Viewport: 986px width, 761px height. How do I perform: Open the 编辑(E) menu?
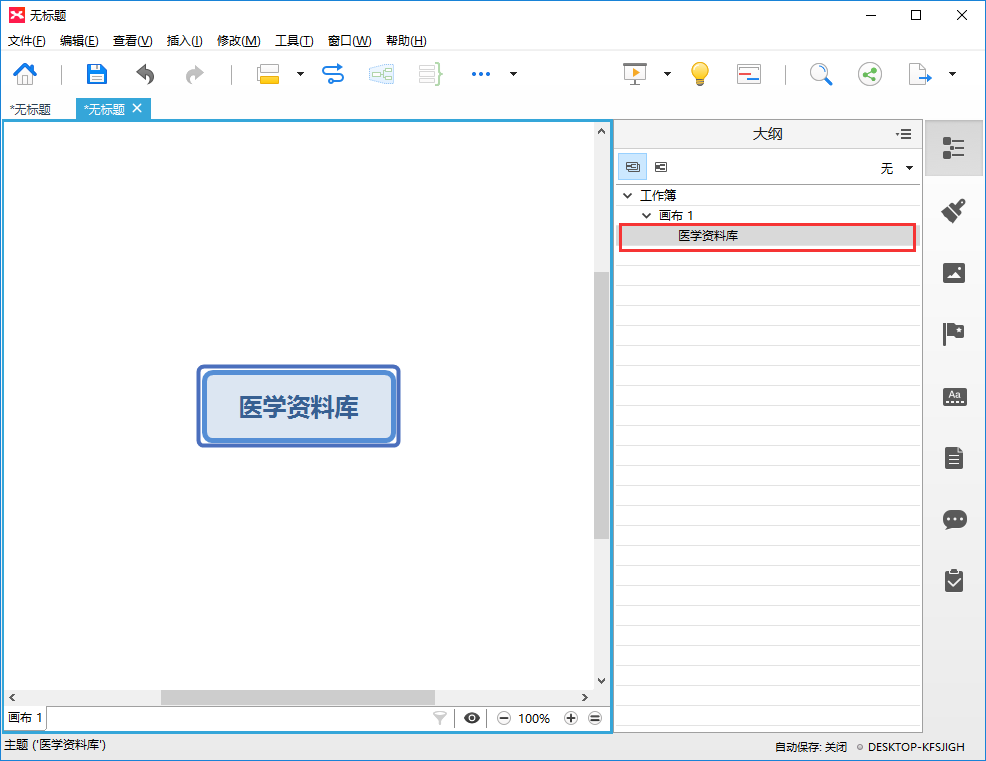coord(79,41)
